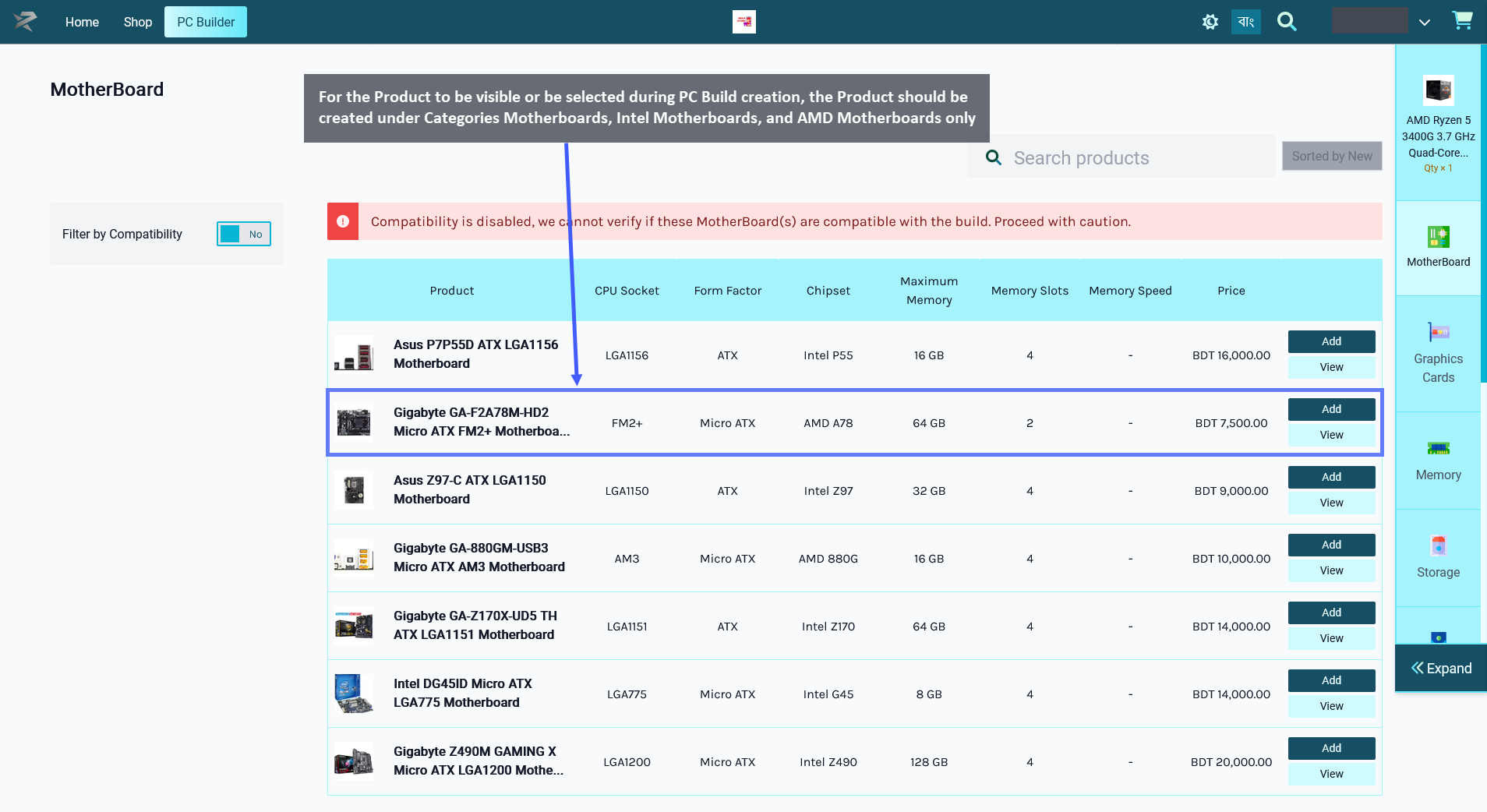Open Asus P7P55D motherboard thumbnail
Screen dimensions: 1487x812
pos(354,355)
